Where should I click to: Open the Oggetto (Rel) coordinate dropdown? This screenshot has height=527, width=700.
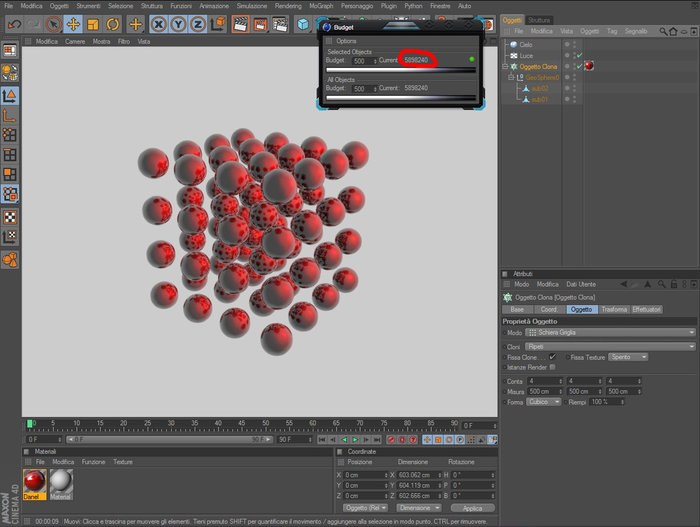(365, 508)
